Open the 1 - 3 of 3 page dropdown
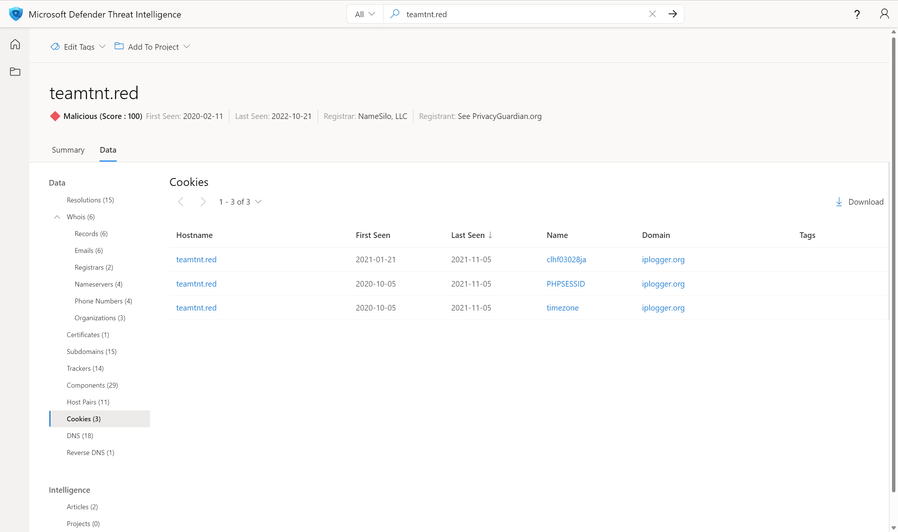The image size is (898, 532). pyautogui.click(x=241, y=202)
